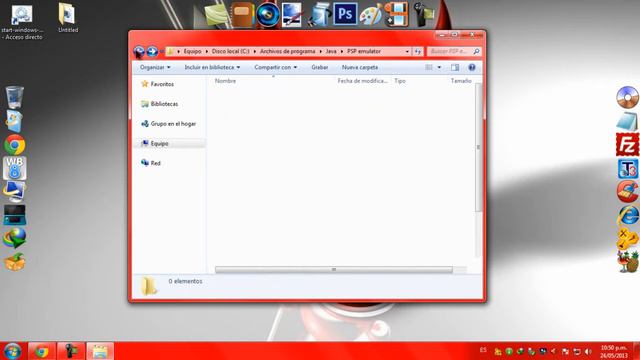Click the taskbar File Explorer button

(100, 351)
